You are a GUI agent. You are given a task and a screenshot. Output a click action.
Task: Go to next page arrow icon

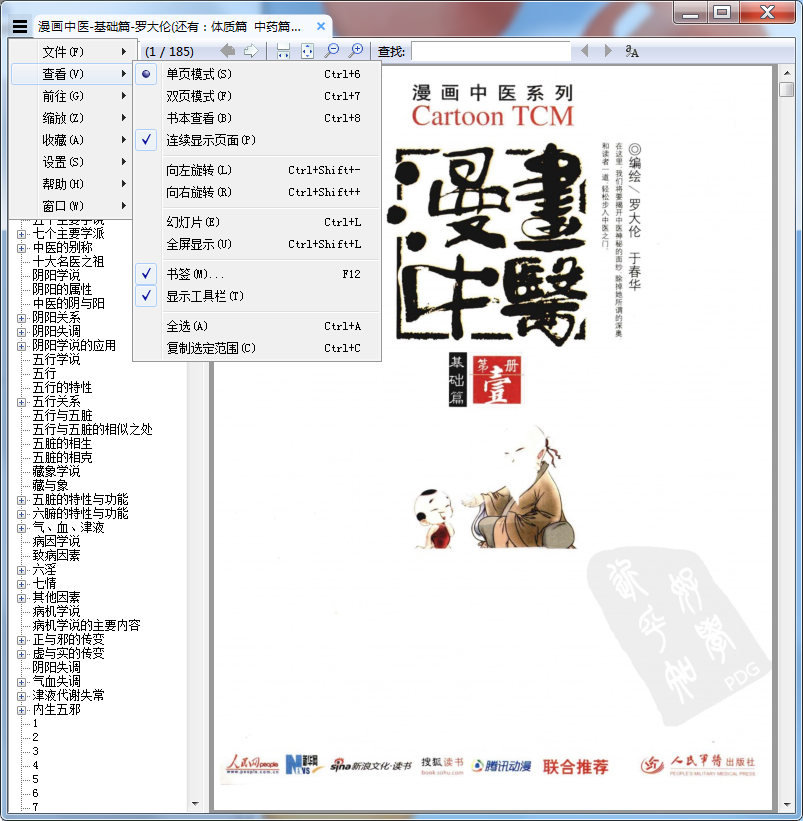(x=251, y=51)
